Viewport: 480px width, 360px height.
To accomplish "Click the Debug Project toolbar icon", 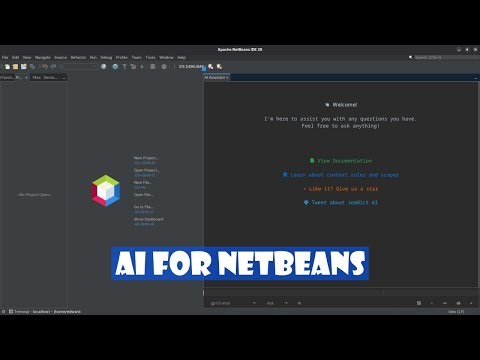I will tap(153, 67).
